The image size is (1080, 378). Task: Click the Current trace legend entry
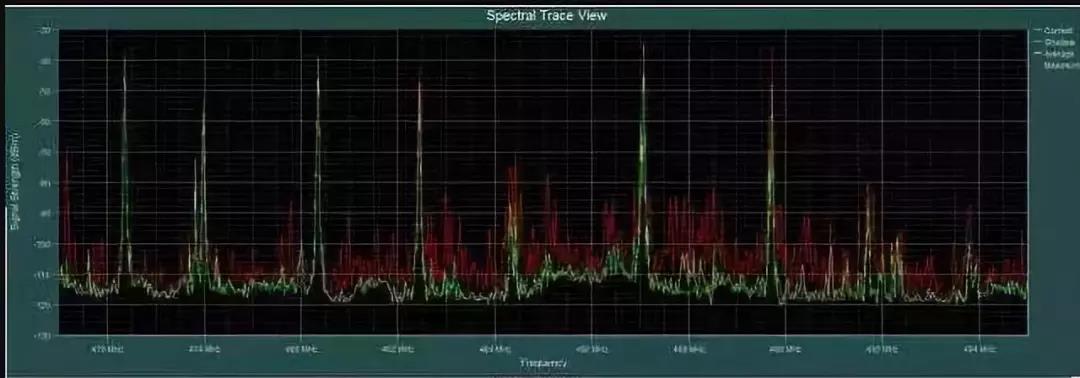coord(1058,31)
